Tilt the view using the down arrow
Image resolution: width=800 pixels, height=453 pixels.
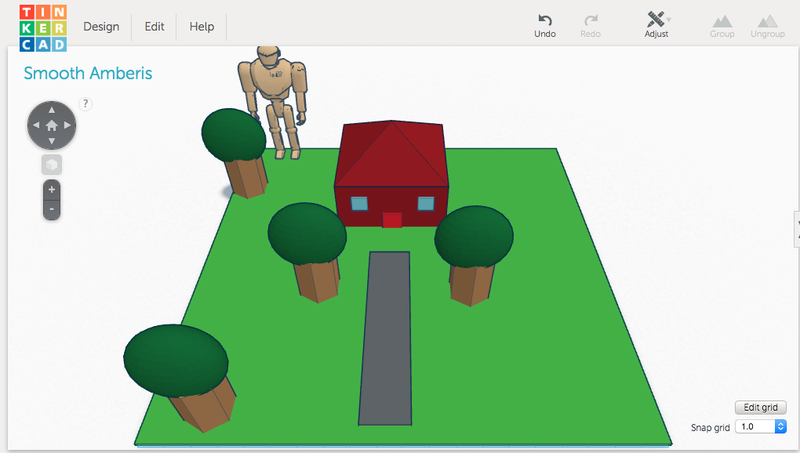51,142
